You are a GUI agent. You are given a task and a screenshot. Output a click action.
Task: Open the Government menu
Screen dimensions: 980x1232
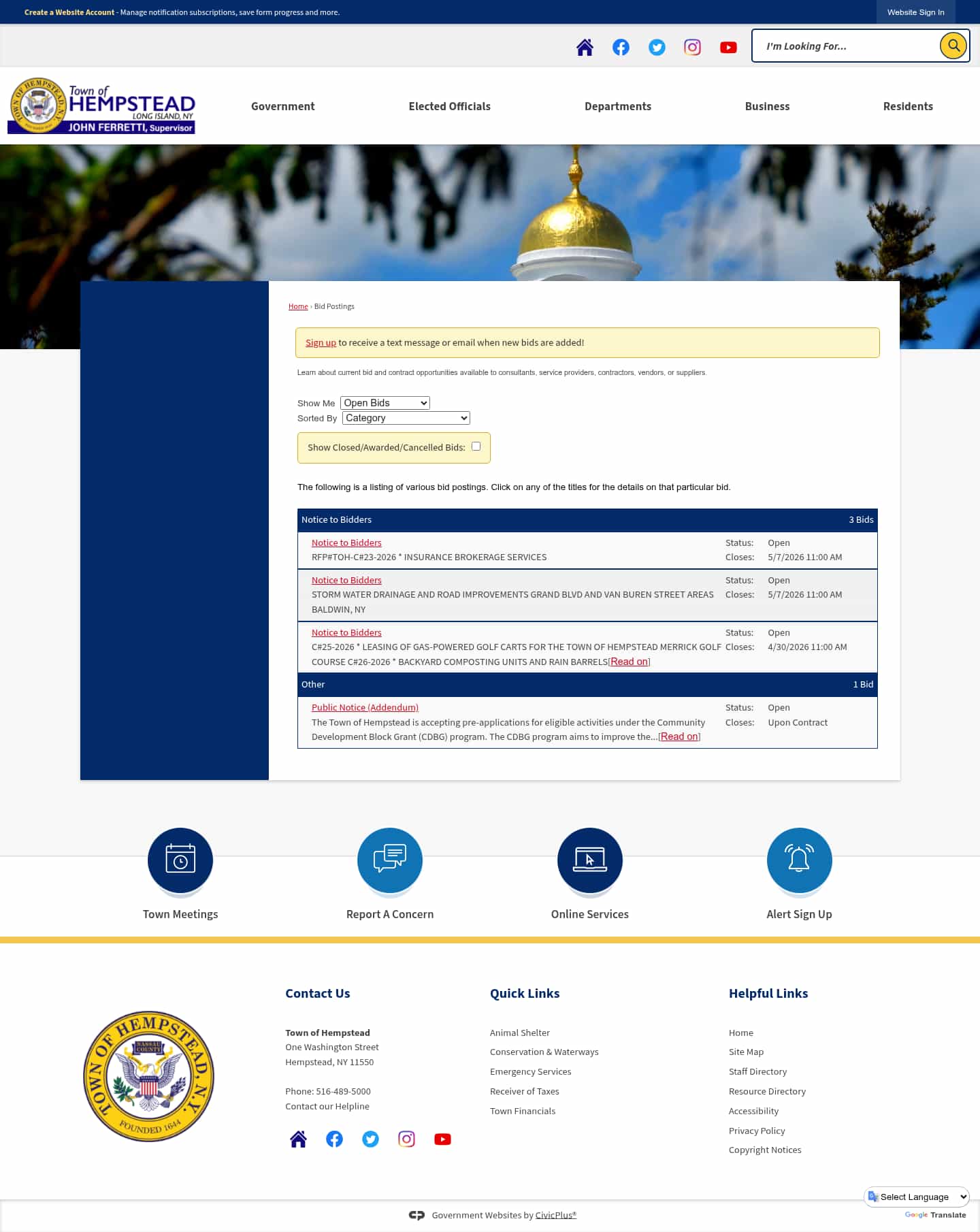click(x=283, y=106)
